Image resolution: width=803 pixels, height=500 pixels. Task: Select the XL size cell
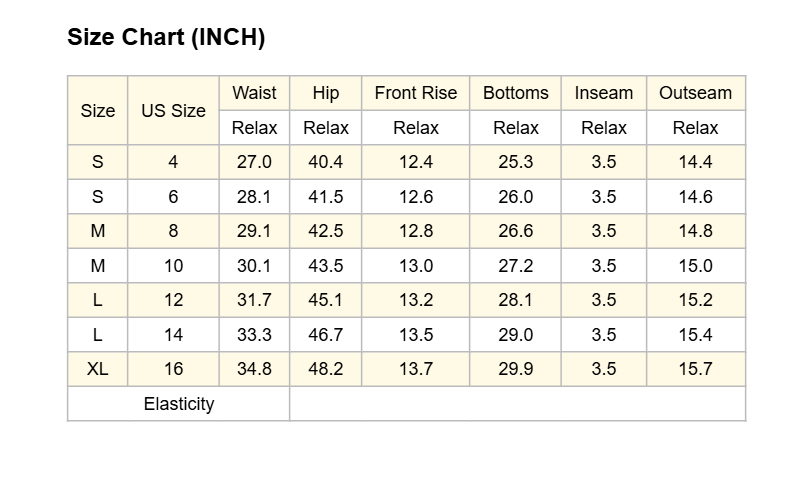pos(98,369)
